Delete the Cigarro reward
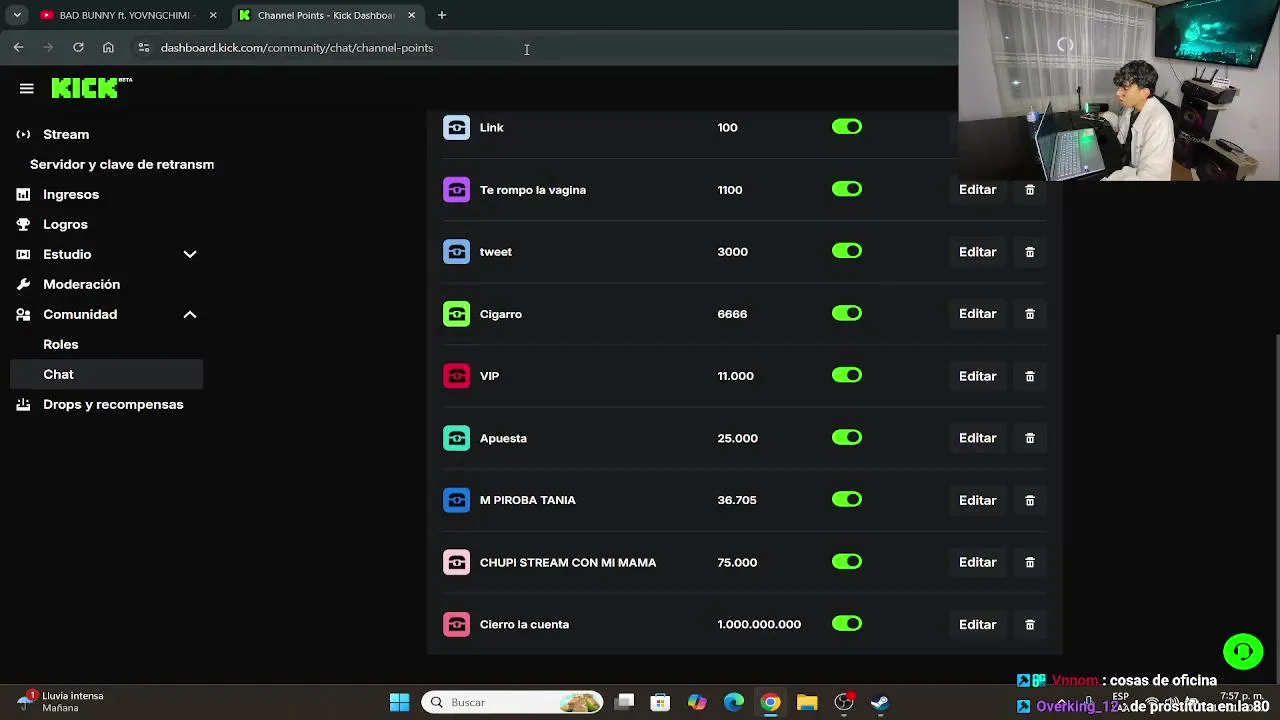Image resolution: width=1280 pixels, height=720 pixels. click(x=1029, y=314)
